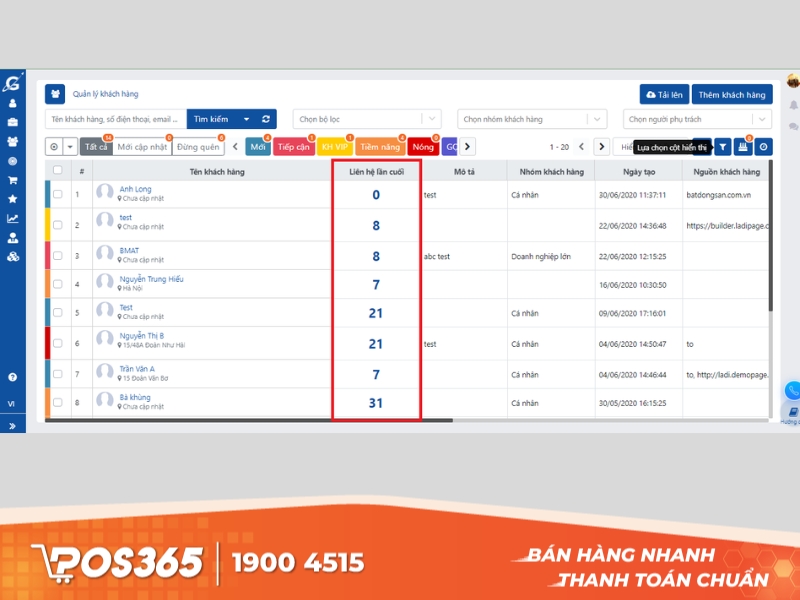The image size is (800, 600).
Task: Open the funnel filter icon button
Action: [x=724, y=146]
